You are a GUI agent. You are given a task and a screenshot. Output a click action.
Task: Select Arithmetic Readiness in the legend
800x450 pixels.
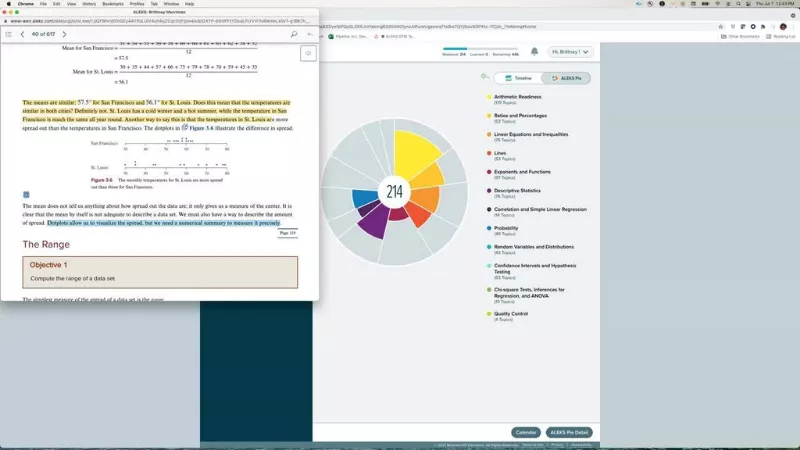point(517,97)
